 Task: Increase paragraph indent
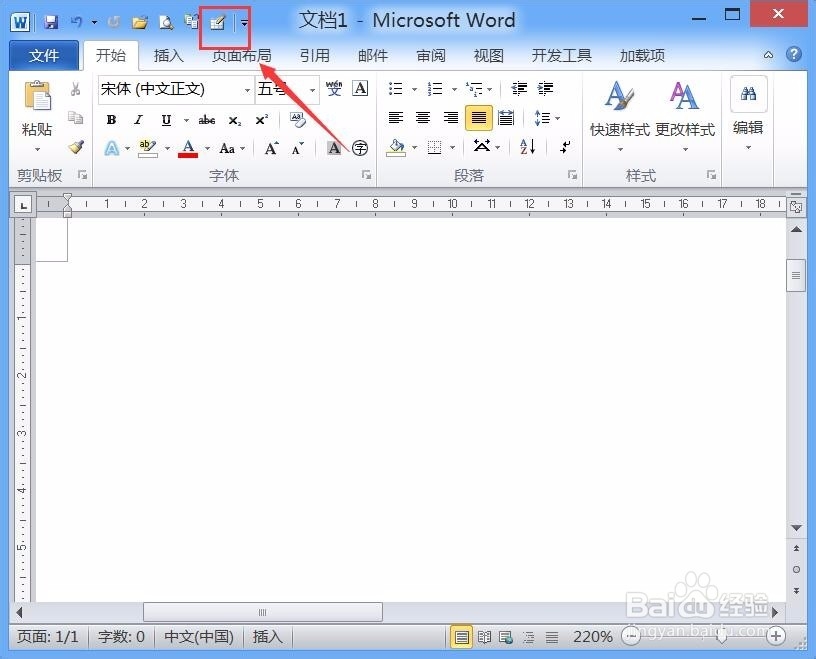click(545, 89)
